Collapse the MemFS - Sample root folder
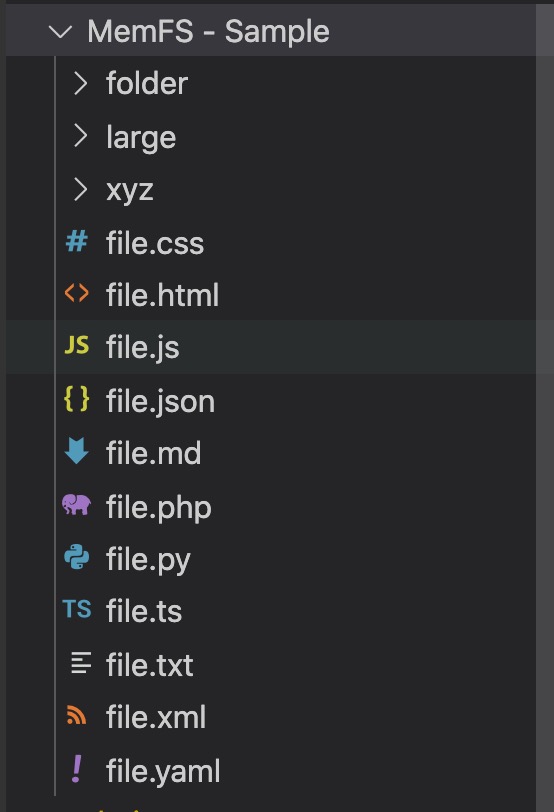The image size is (554, 812). [x=60, y=32]
